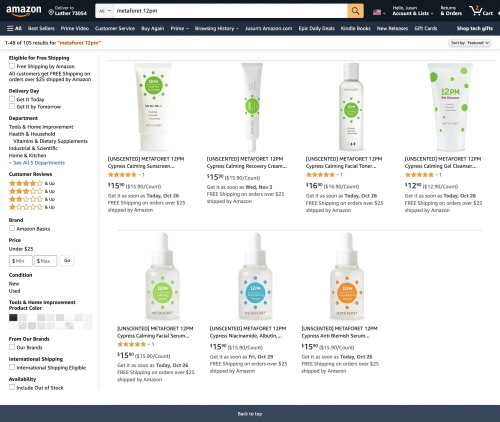The width and height of the screenshot is (500, 422).
Task: Click the US flag language icon
Action: point(377,12)
